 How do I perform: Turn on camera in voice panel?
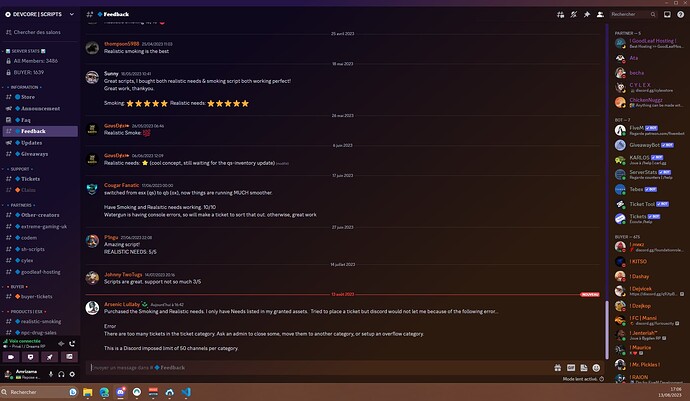point(11,357)
